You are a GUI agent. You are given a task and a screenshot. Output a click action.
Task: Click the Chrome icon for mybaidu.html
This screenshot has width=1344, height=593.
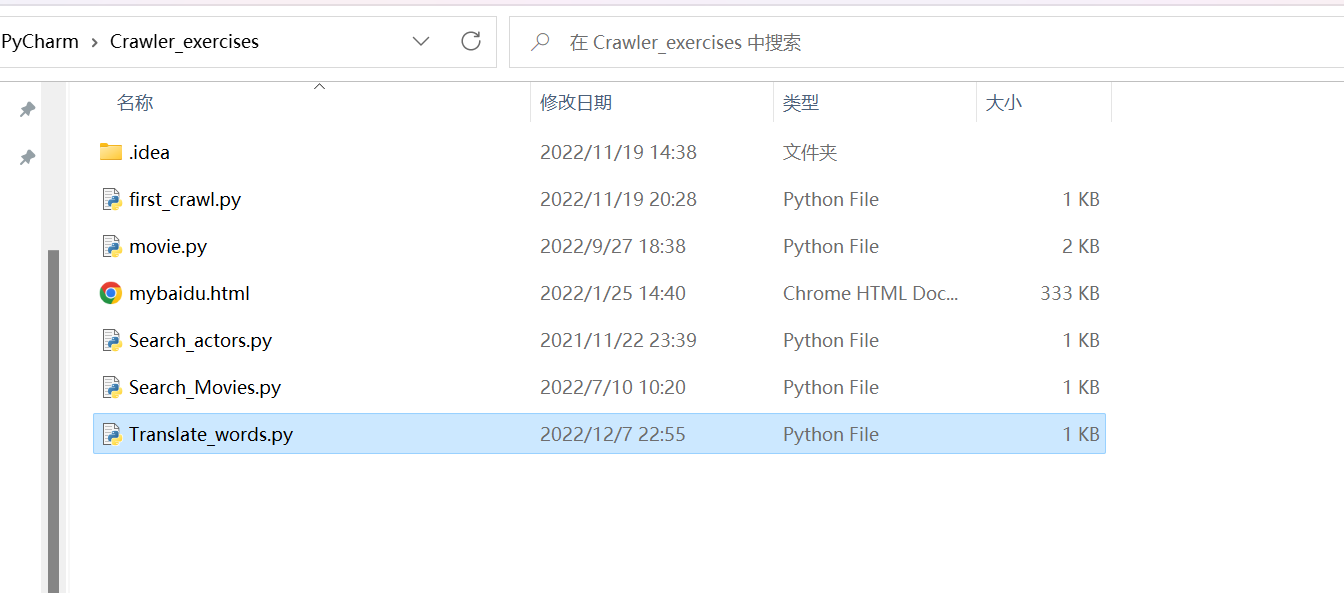point(111,293)
